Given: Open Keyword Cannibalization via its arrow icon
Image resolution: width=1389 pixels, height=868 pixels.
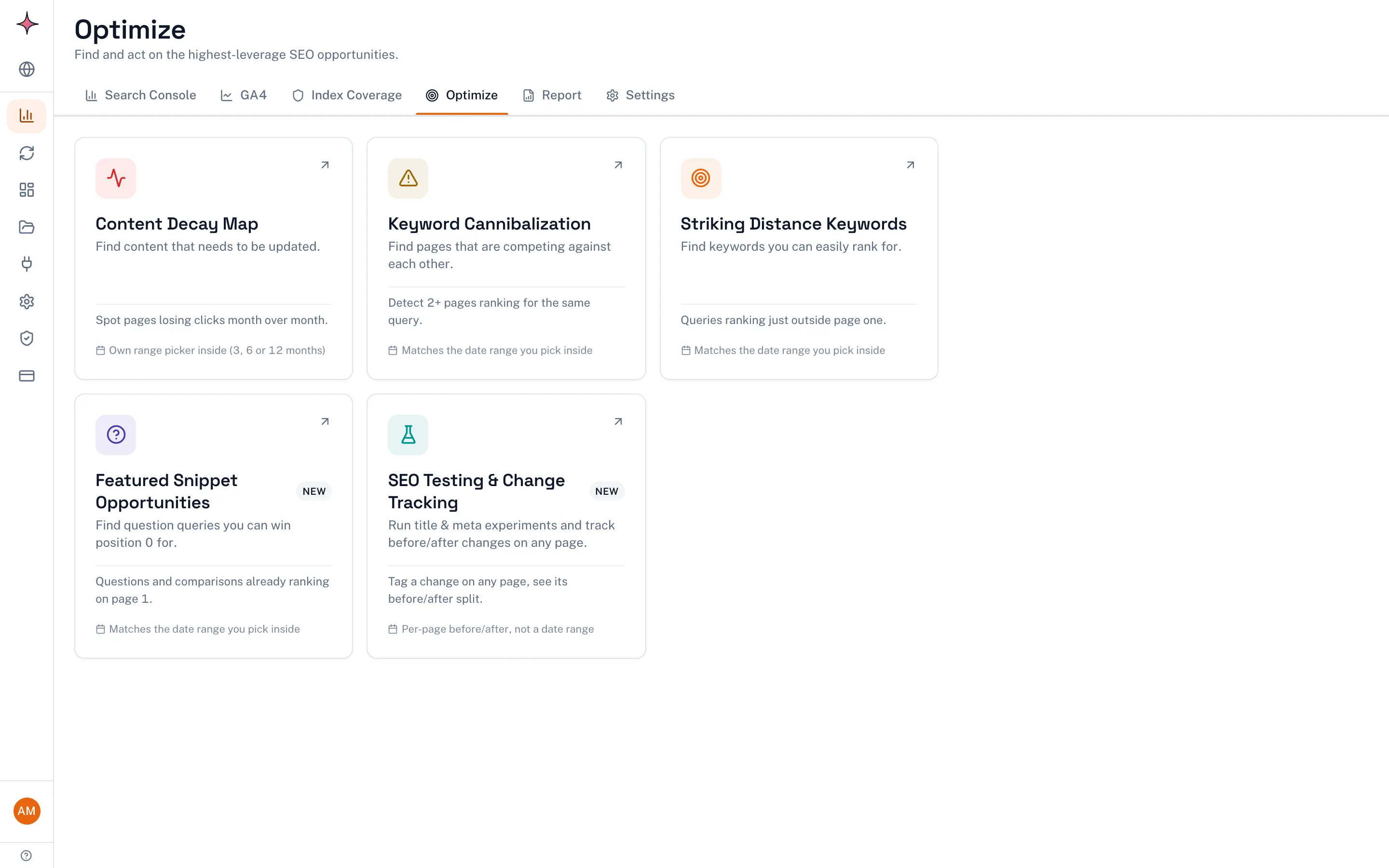Looking at the screenshot, I should (618, 165).
